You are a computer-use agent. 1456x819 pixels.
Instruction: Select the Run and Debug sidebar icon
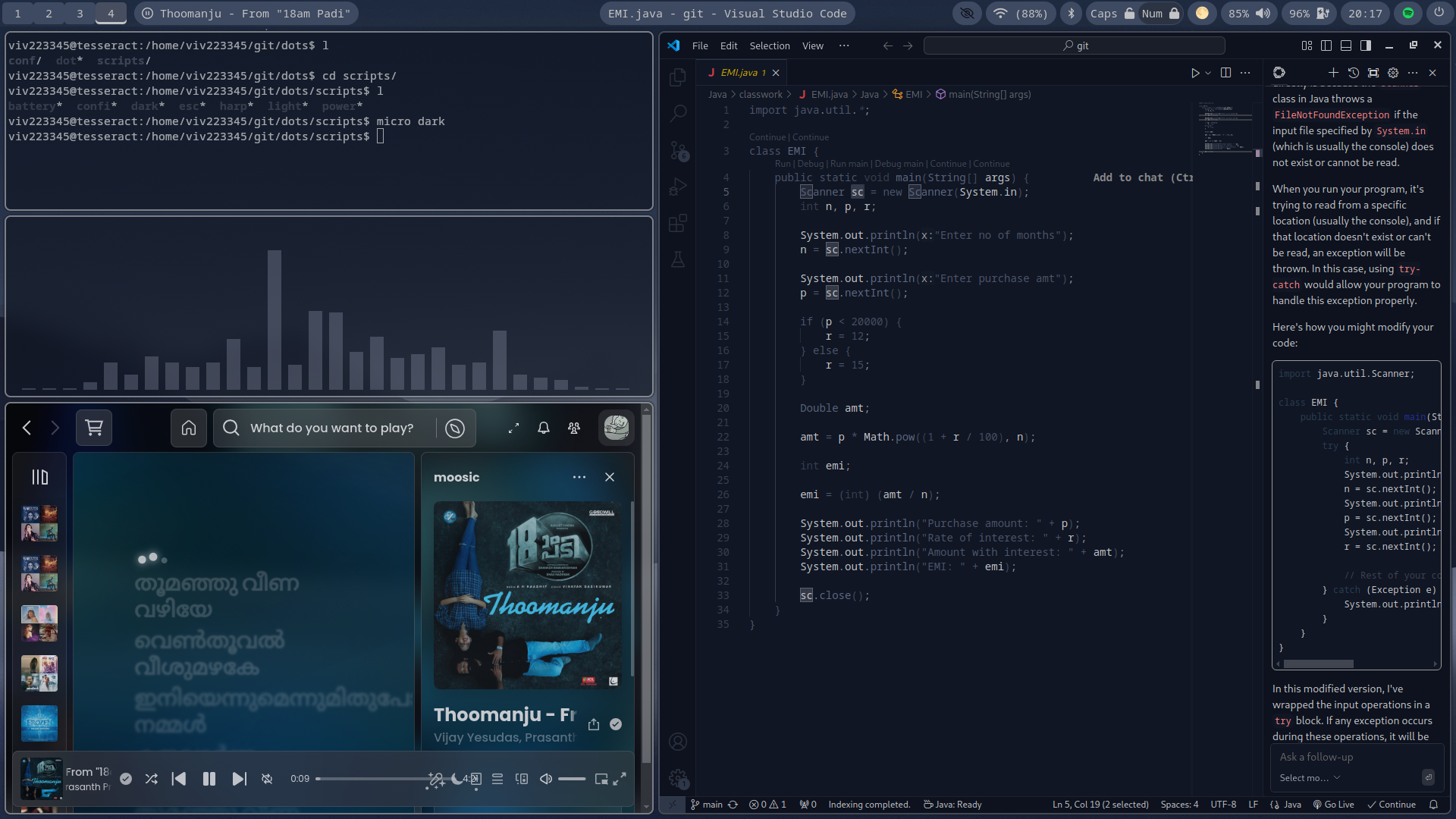click(x=677, y=187)
